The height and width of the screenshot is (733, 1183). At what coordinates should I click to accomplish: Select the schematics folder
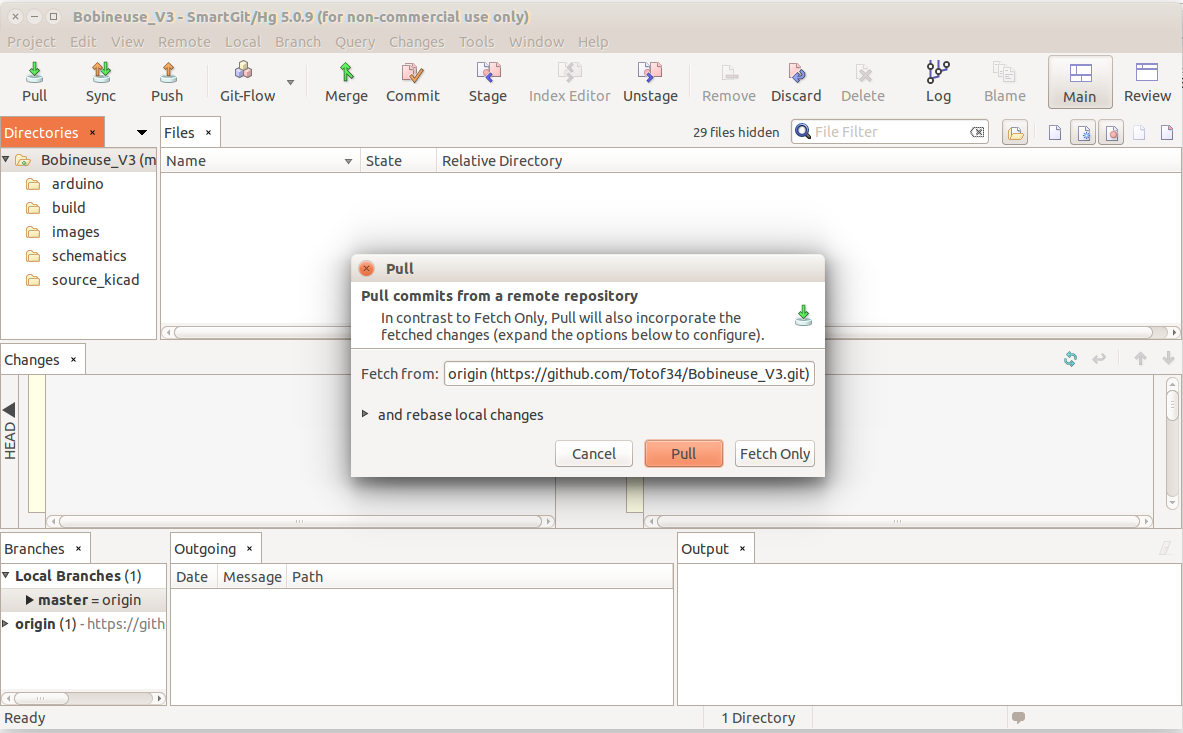coord(88,256)
